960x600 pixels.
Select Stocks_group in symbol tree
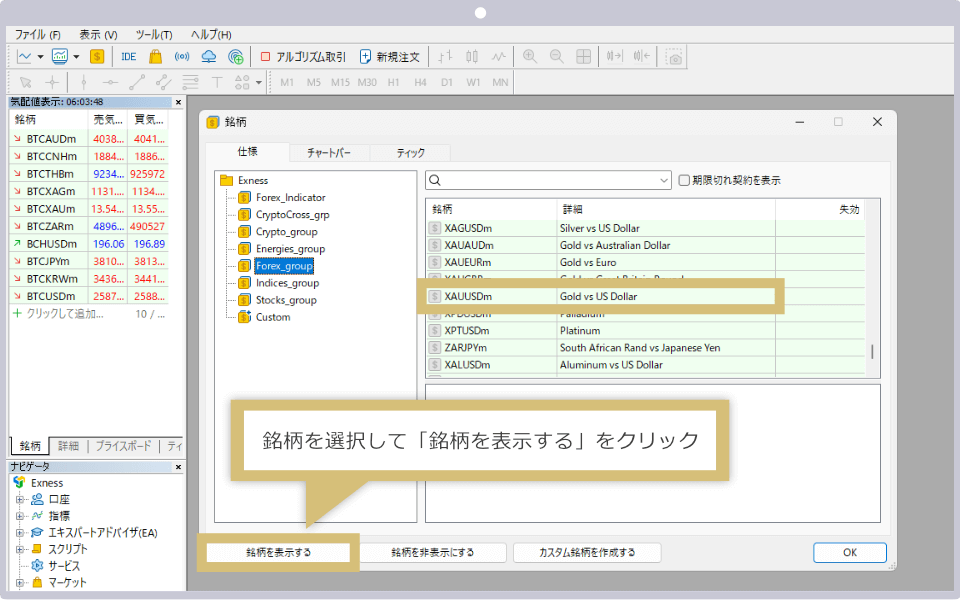coord(286,300)
